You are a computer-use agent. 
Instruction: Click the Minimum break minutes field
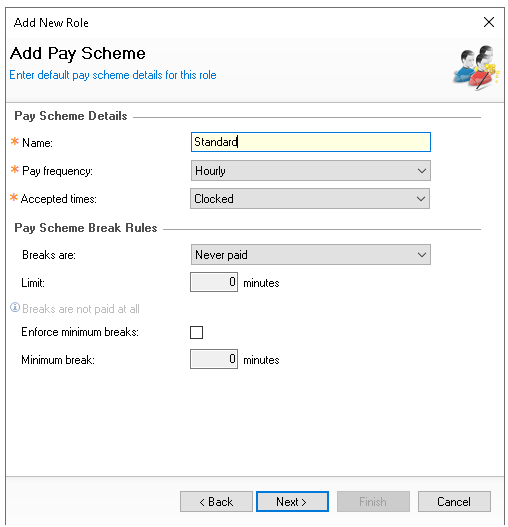[x=214, y=359]
